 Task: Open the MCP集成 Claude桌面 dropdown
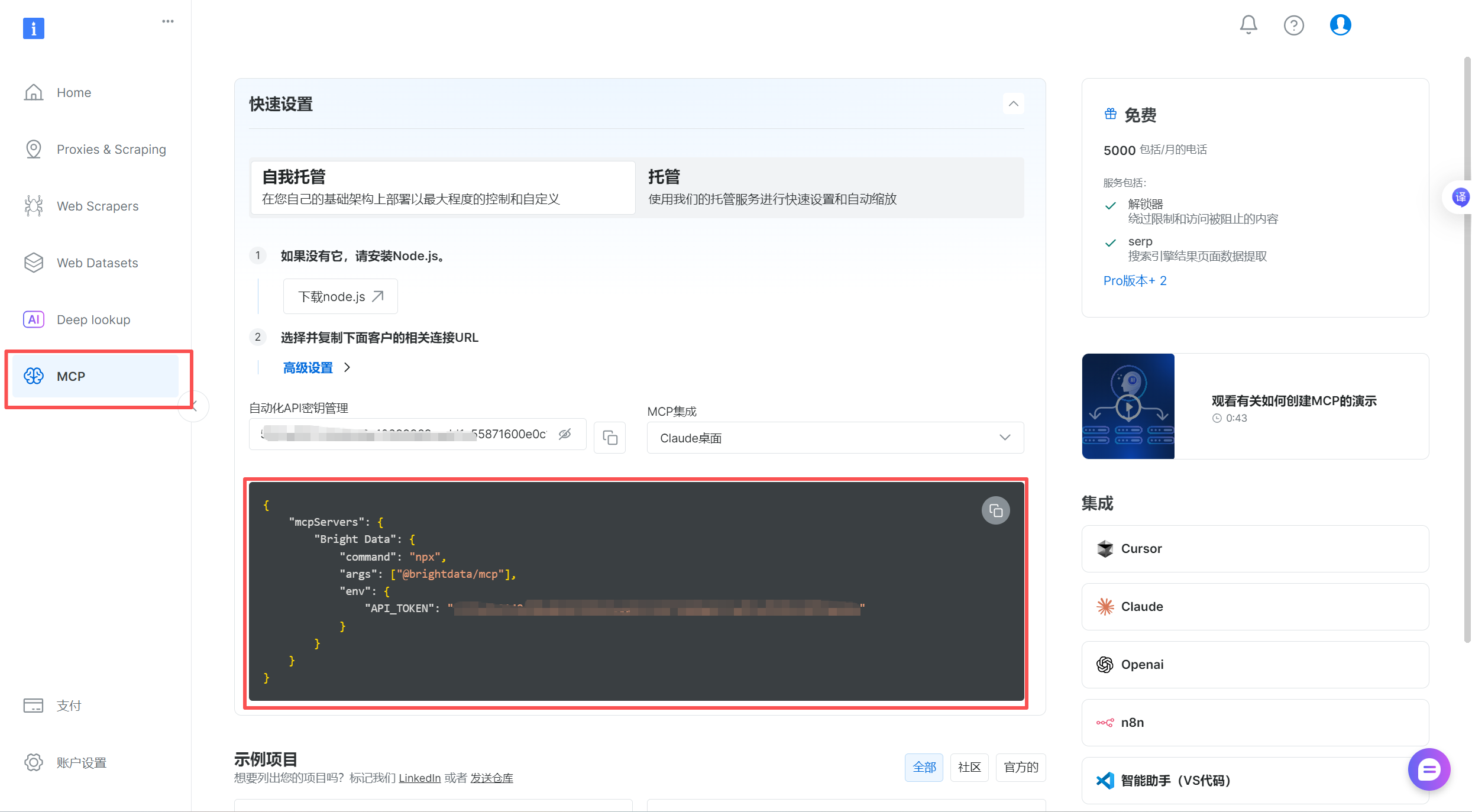pyautogui.click(x=835, y=438)
